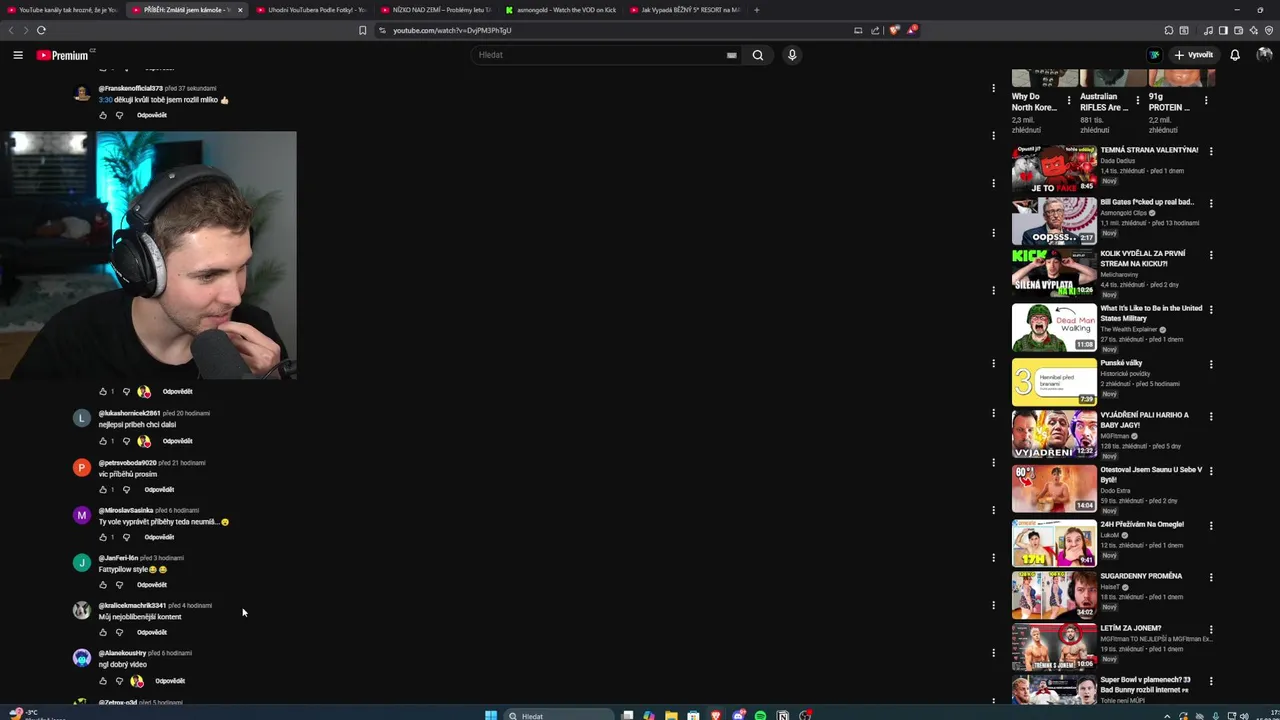Screen dimensions: 1280x720
Task: Open more options for Australian RIFLES short
Action: click(x=1137, y=101)
